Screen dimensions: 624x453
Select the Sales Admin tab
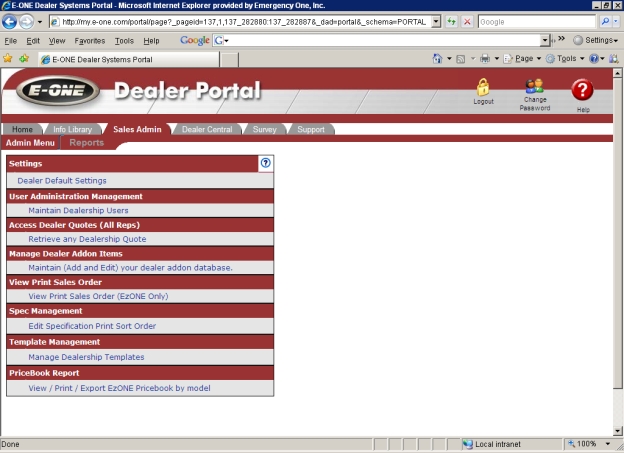click(137, 129)
